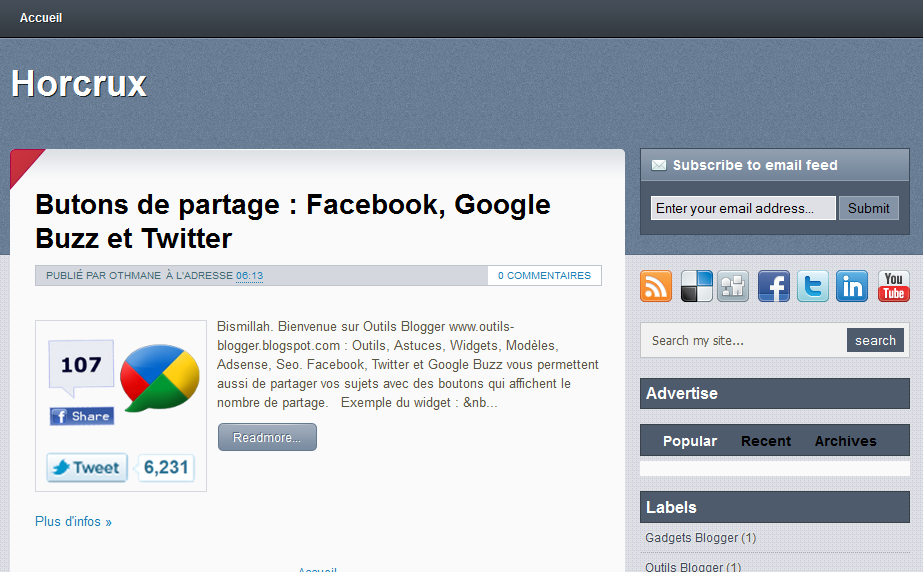Image resolution: width=923 pixels, height=572 pixels.
Task: Click the Facebook Share button in thumbnail
Action: pos(82,416)
